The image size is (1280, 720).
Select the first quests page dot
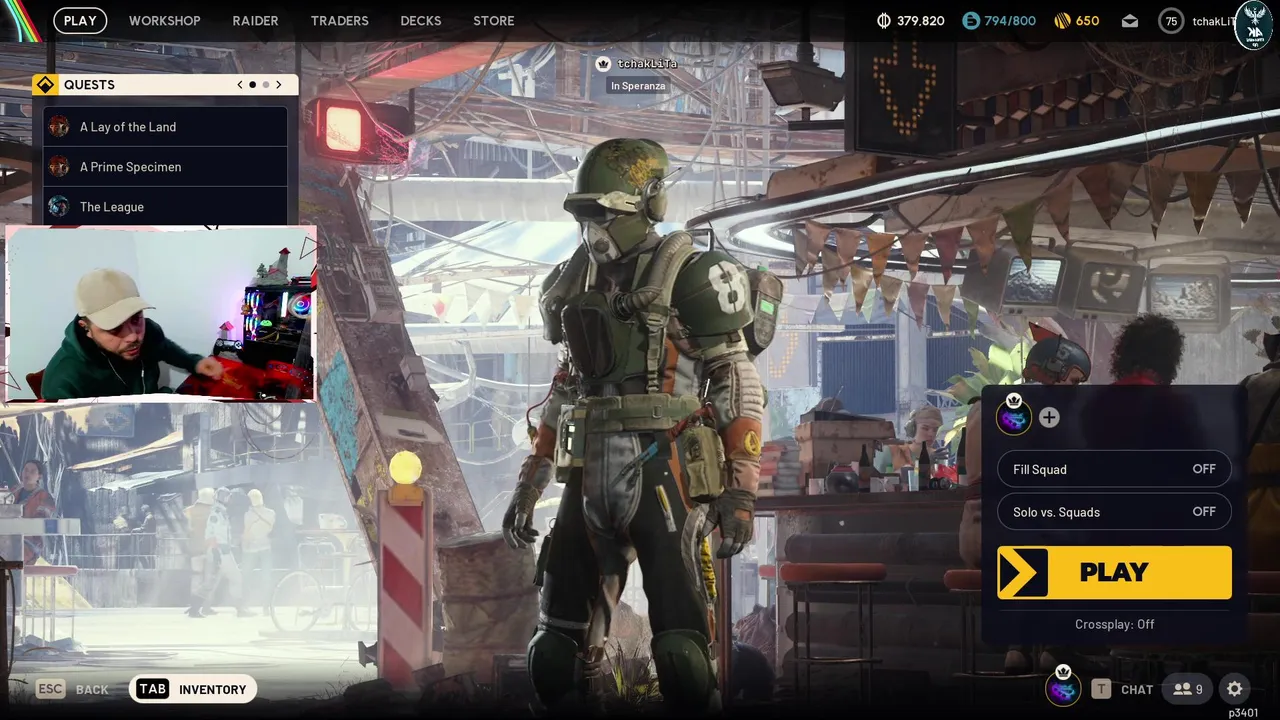pos(252,85)
